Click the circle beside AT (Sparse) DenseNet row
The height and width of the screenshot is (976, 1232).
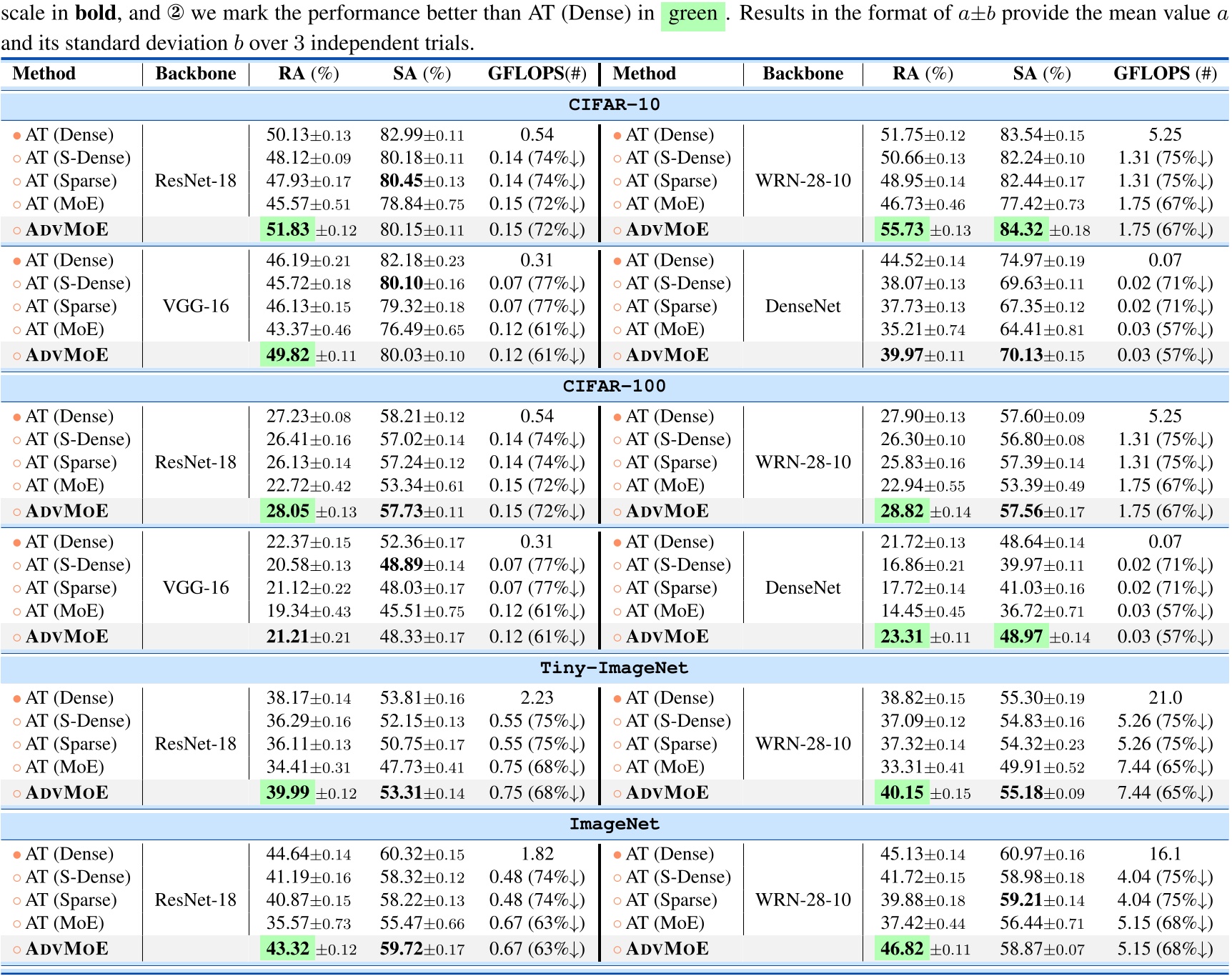point(616,307)
